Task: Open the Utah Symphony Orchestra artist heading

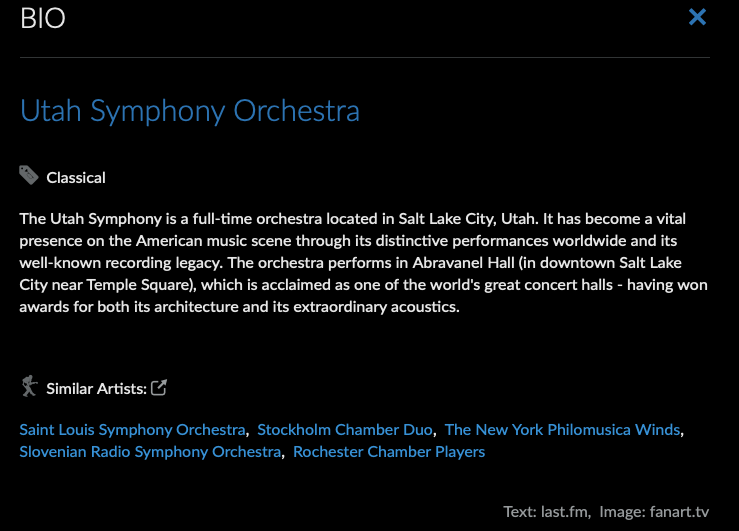Action: (x=190, y=112)
